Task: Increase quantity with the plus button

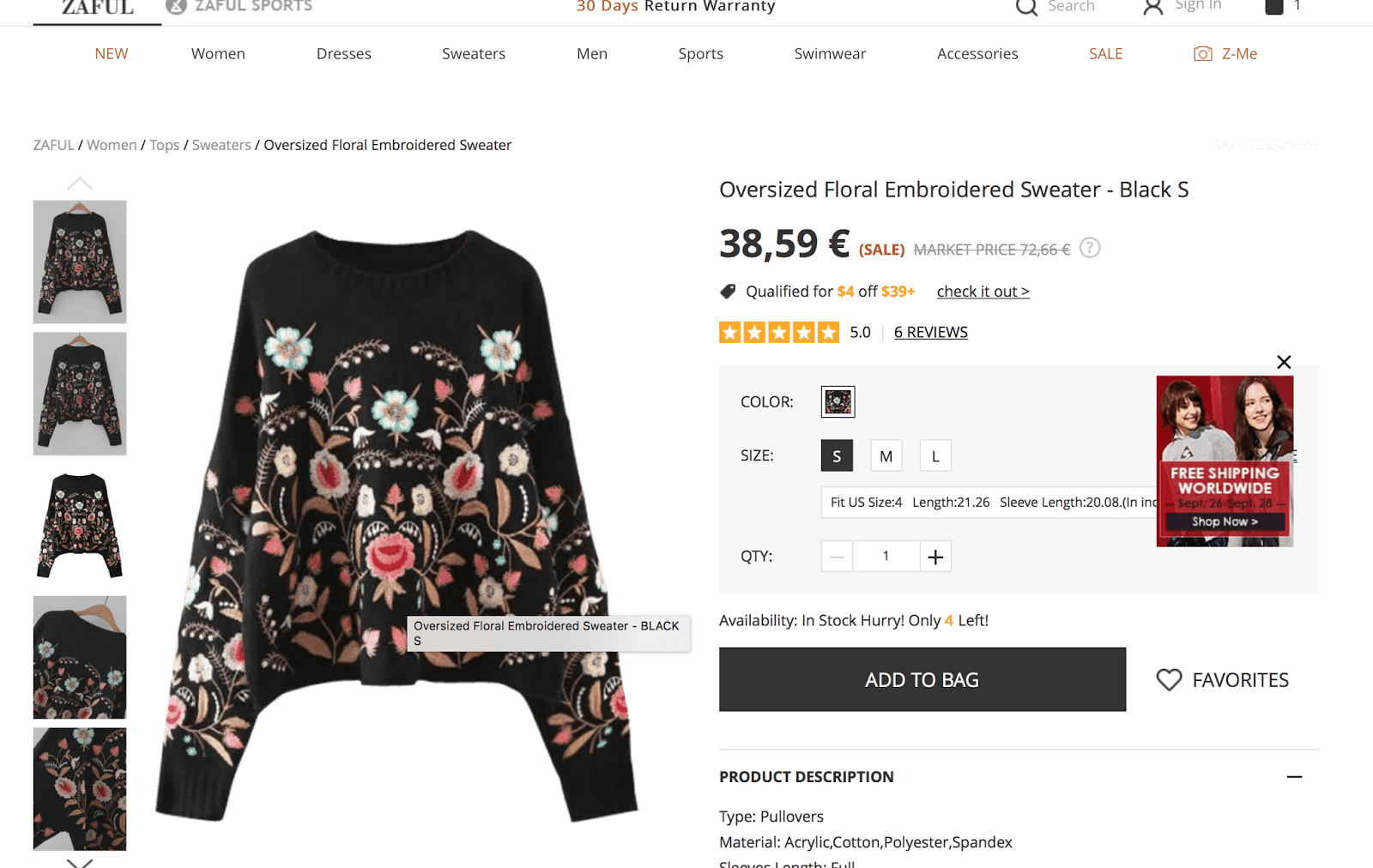Action: [935, 557]
